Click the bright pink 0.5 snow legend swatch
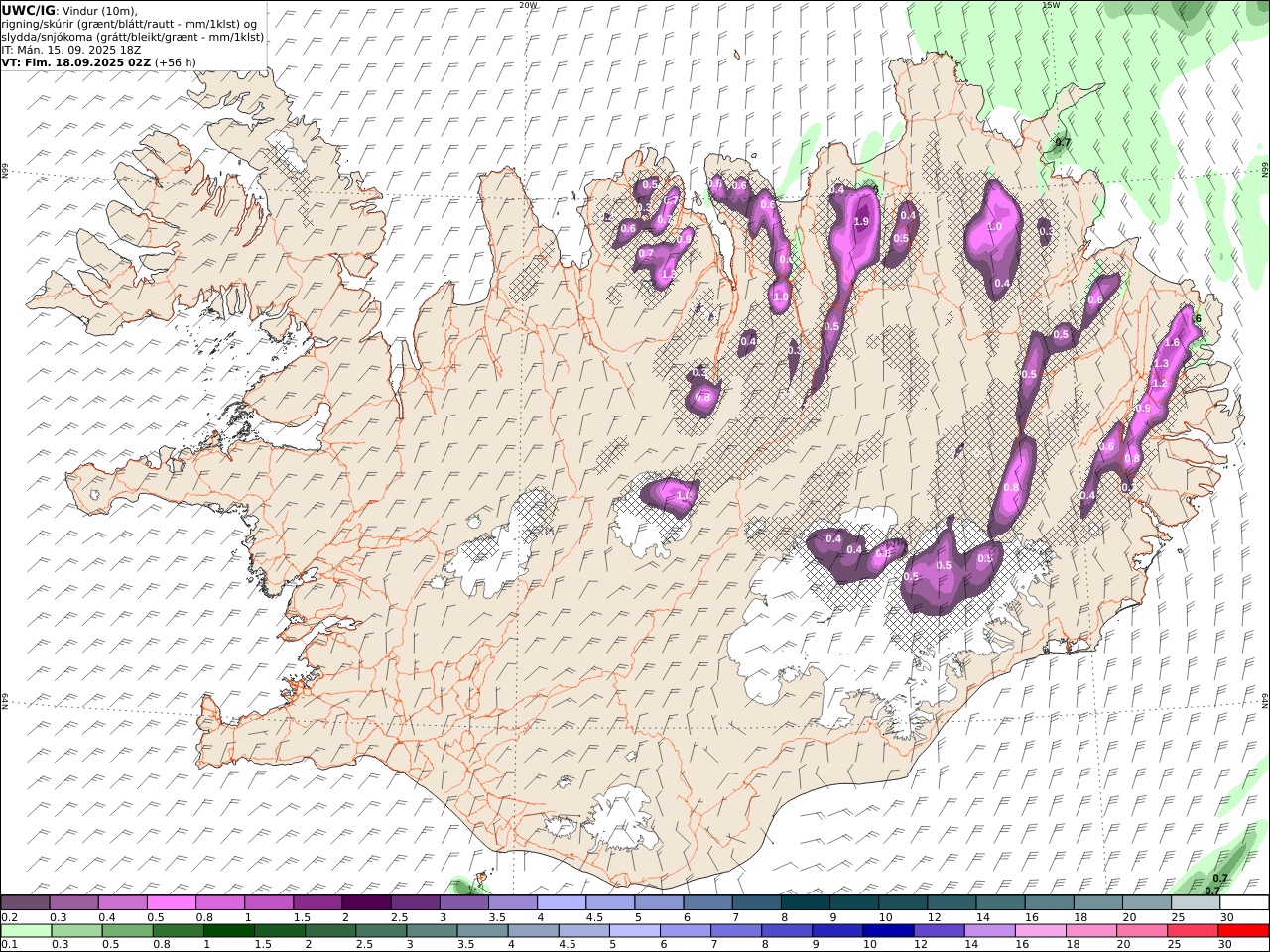The height and width of the screenshot is (952, 1270). 171,902
